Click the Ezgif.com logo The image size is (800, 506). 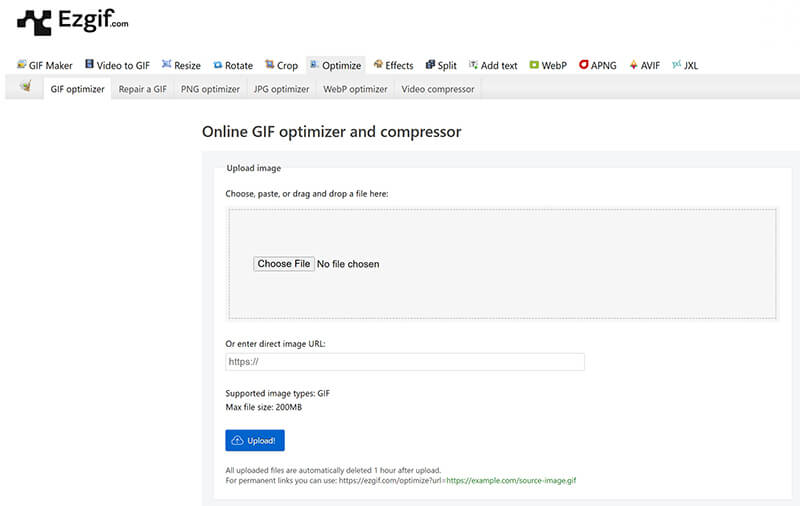[72, 21]
